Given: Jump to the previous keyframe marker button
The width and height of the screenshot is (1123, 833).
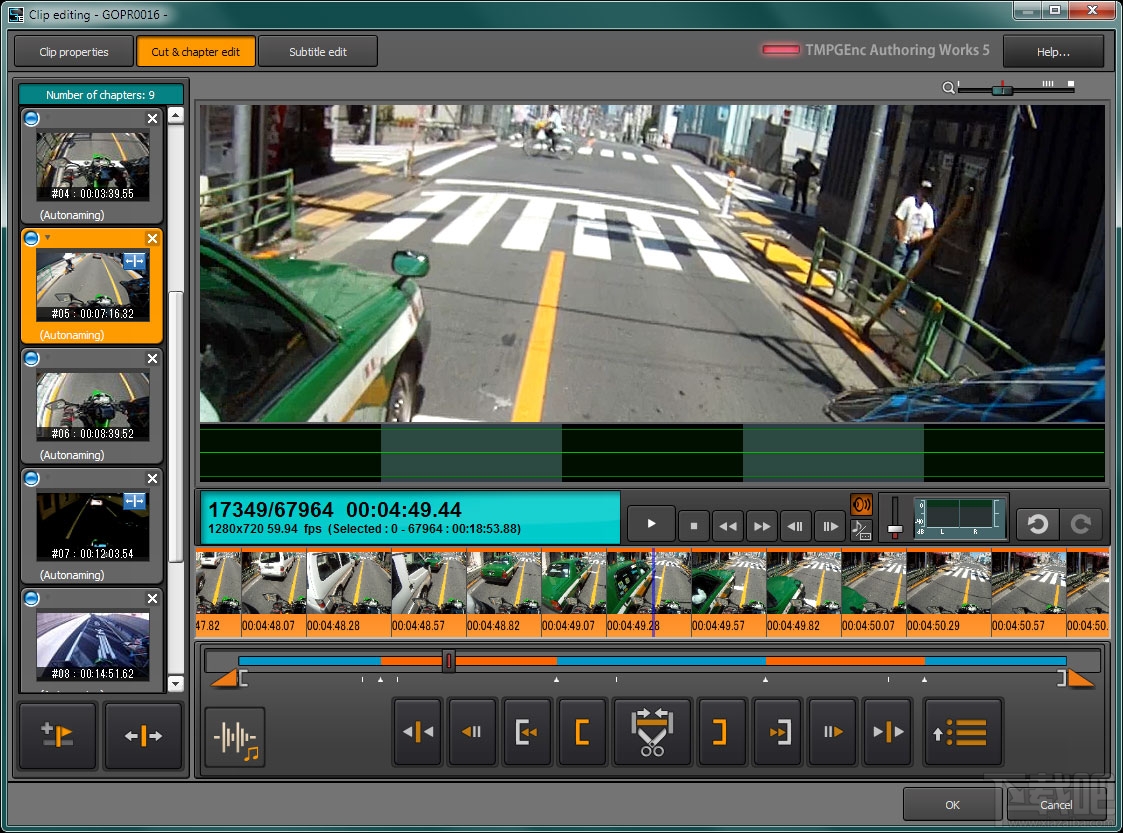Looking at the screenshot, I should (417, 733).
